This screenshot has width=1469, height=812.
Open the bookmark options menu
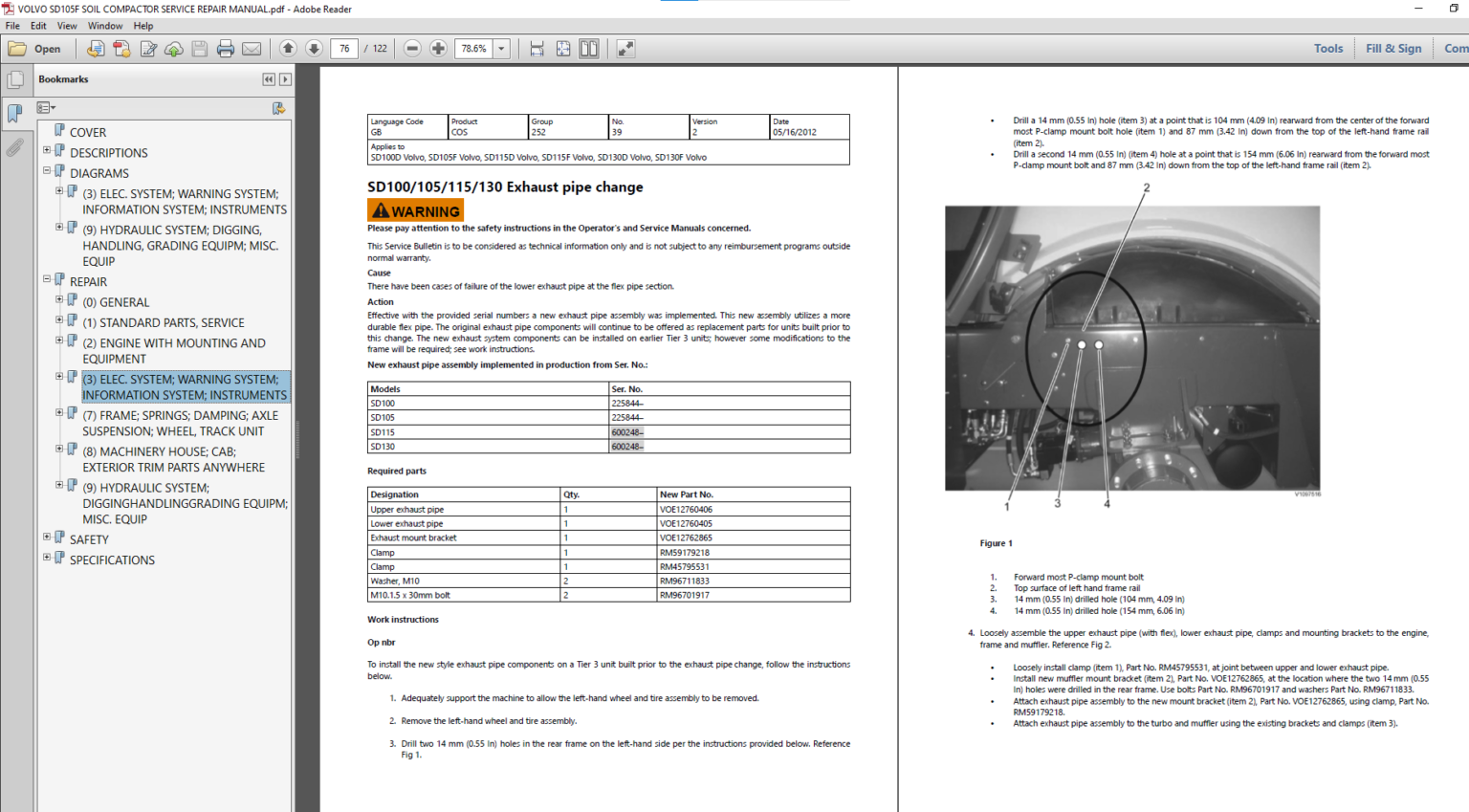45,107
